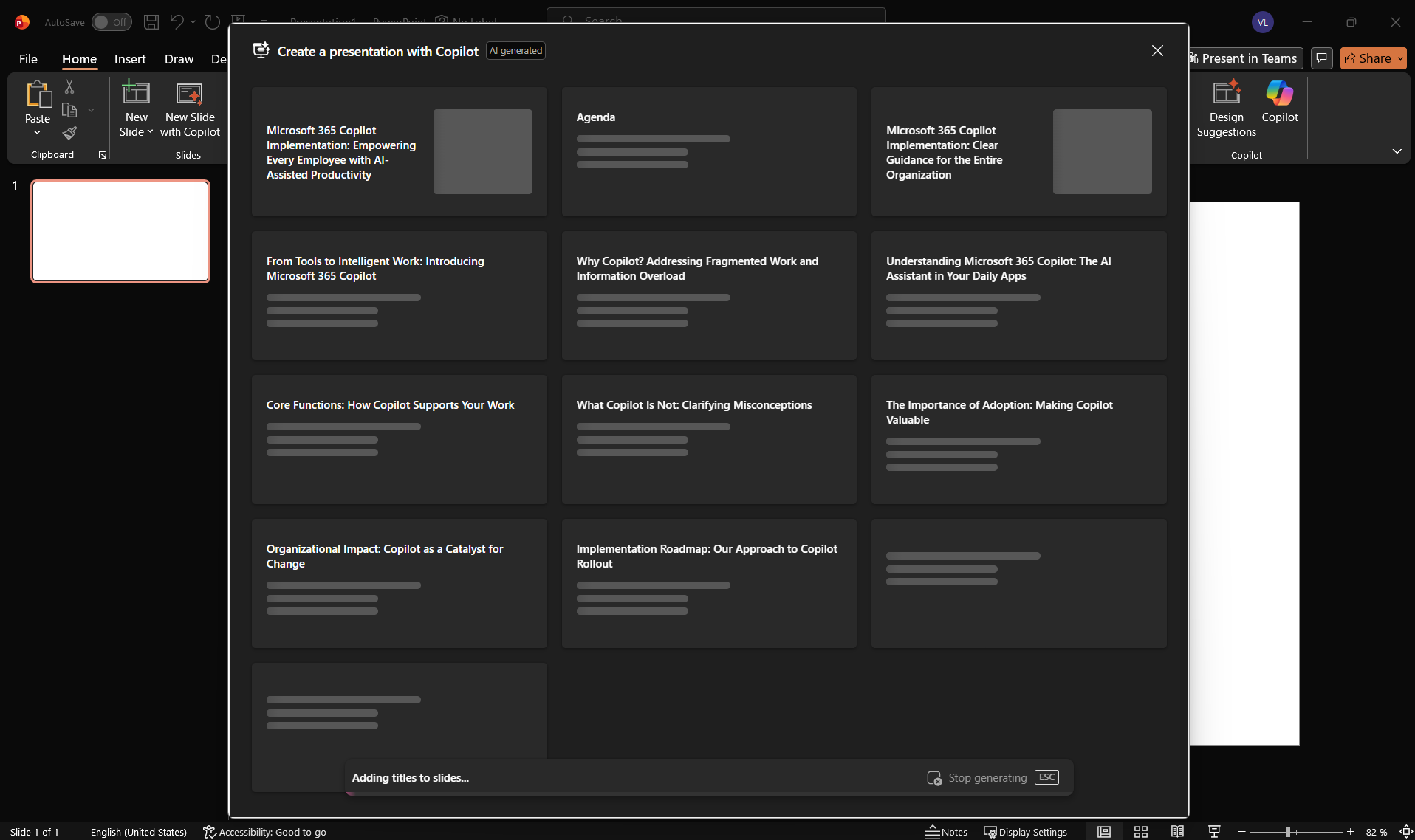
Task: Switch to Normal view
Action: tap(1103, 832)
